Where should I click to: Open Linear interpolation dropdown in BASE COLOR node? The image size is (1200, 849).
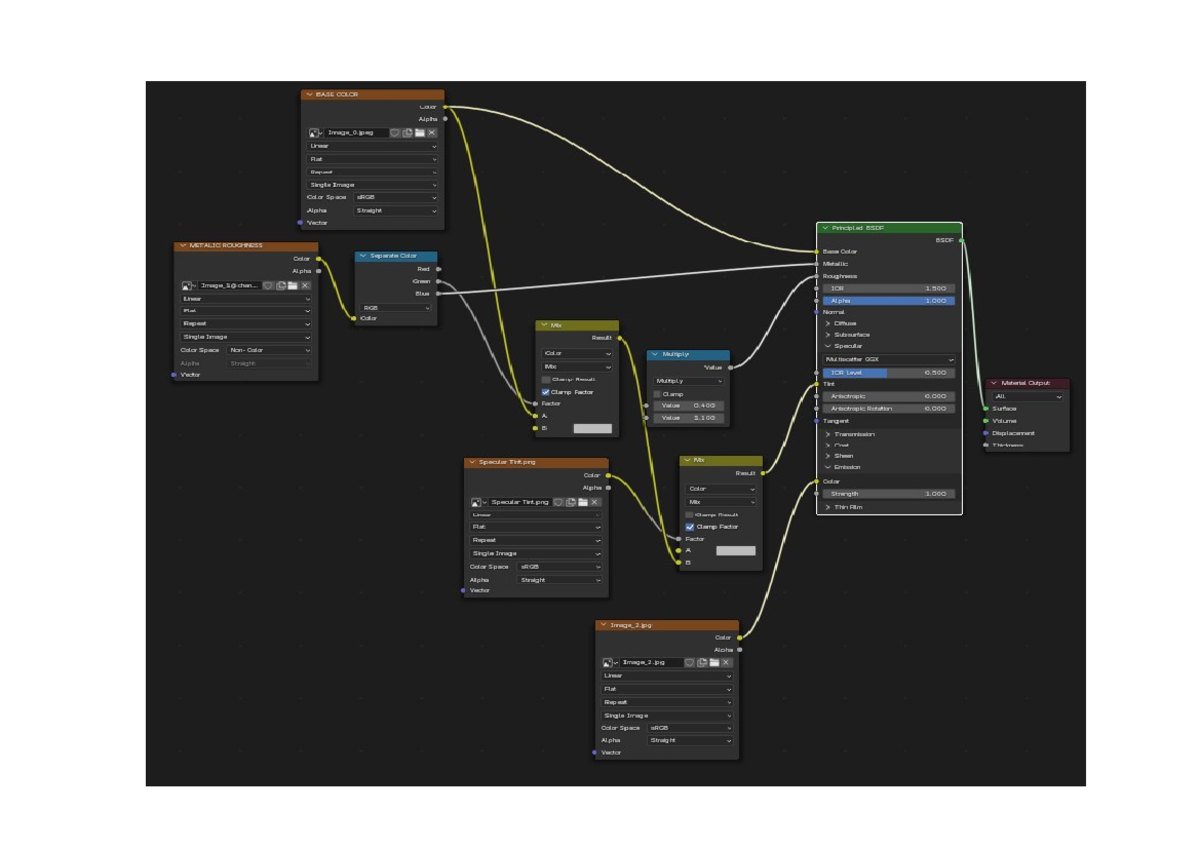pyautogui.click(x=373, y=146)
